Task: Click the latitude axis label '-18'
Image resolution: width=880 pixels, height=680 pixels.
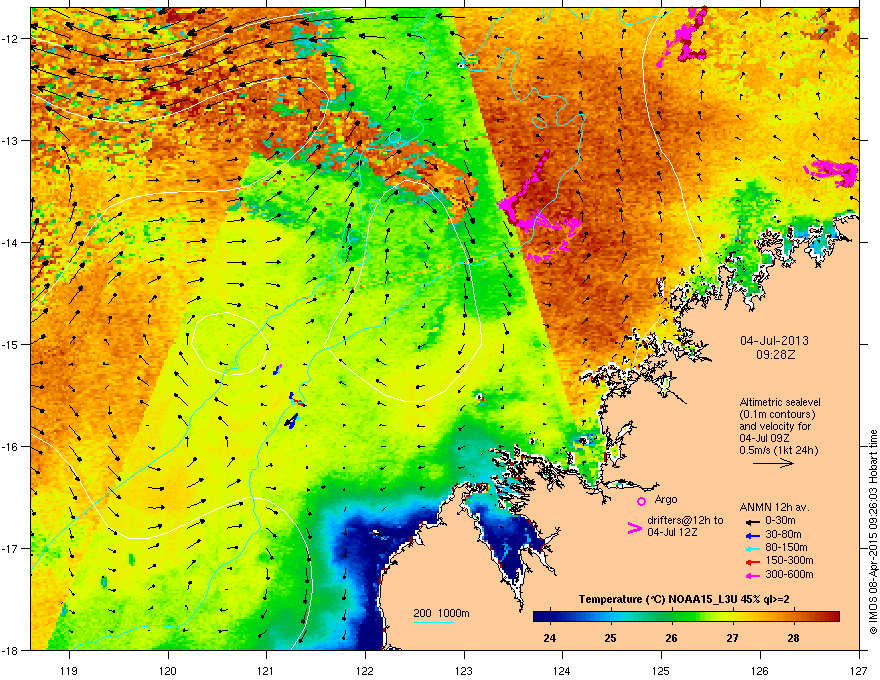Action: (x=10, y=650)
